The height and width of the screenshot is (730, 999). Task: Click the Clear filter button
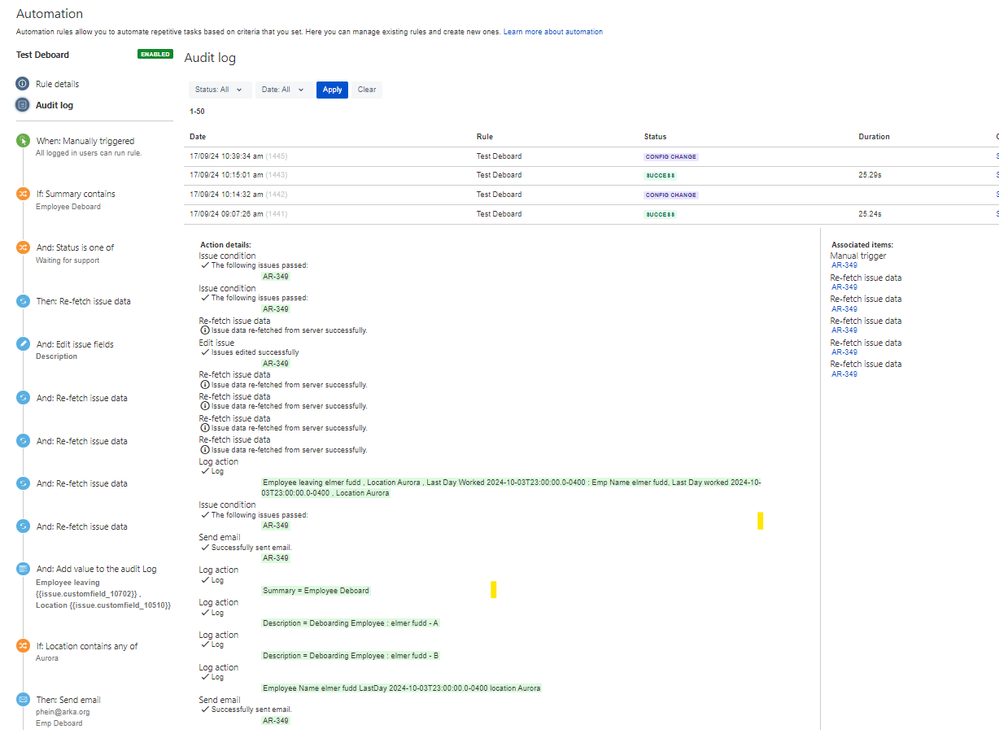tap(366, 90)
